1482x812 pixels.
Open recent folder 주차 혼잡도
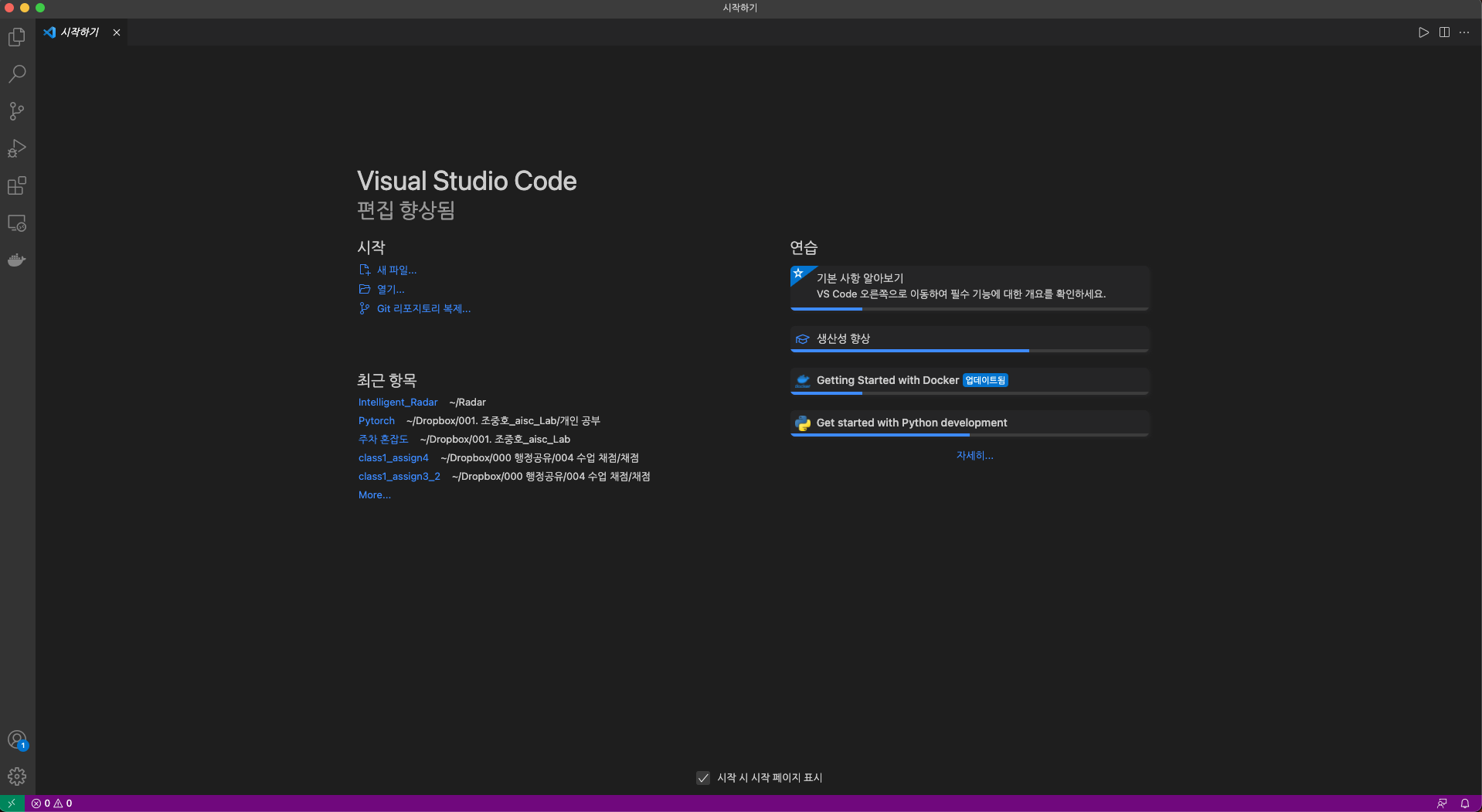tap(383, 440)
